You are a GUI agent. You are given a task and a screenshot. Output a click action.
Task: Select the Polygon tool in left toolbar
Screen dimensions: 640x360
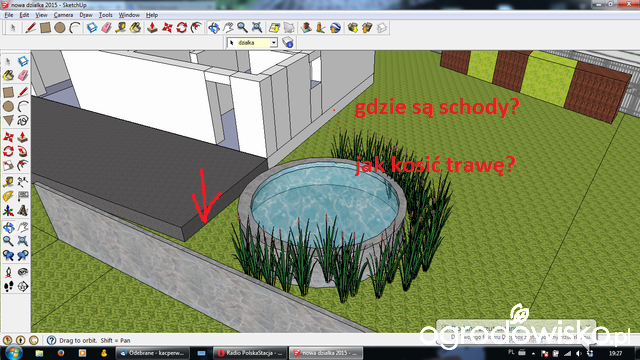pyautogui.click(x=8, y=120)
